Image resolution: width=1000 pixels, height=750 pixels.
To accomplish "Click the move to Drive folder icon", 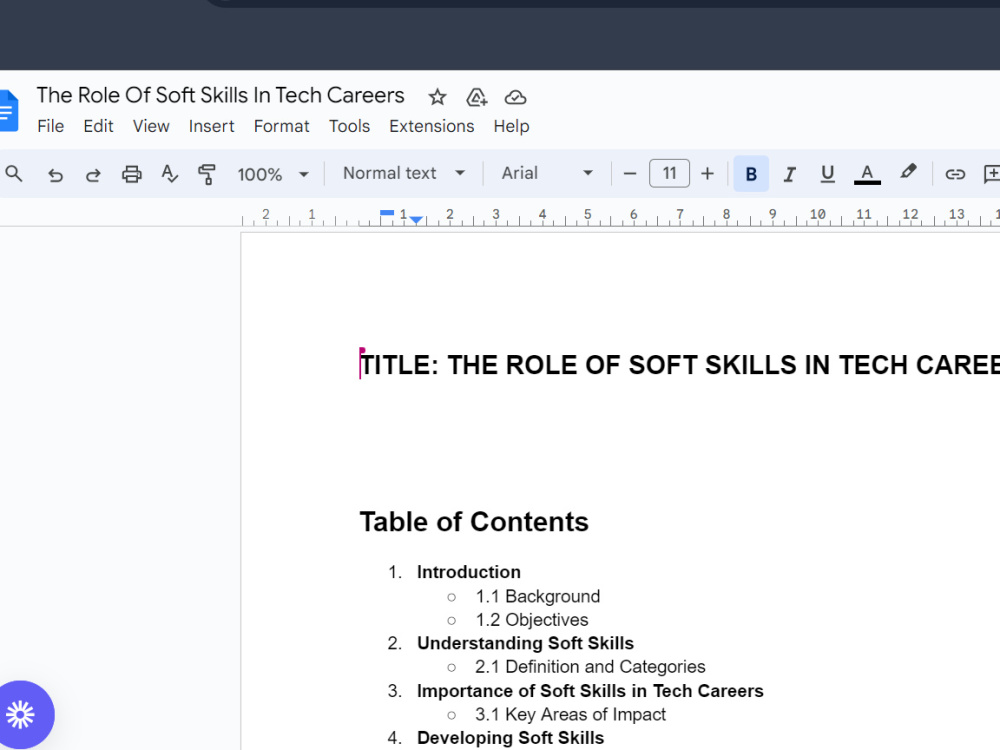I will (476, 97).
